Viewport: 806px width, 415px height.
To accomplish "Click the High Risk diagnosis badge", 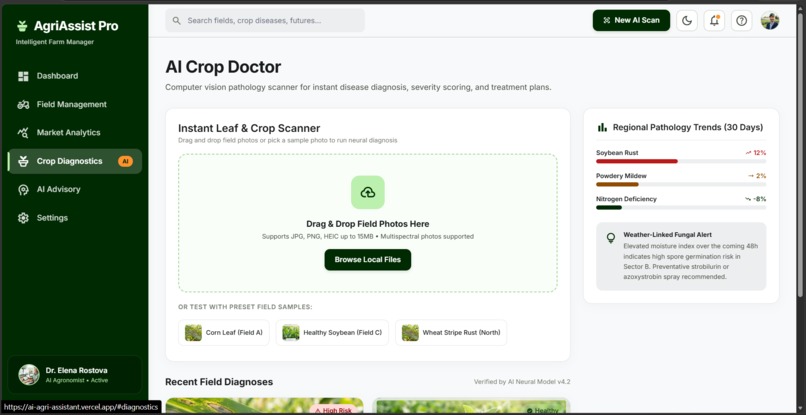I will 333,410.
